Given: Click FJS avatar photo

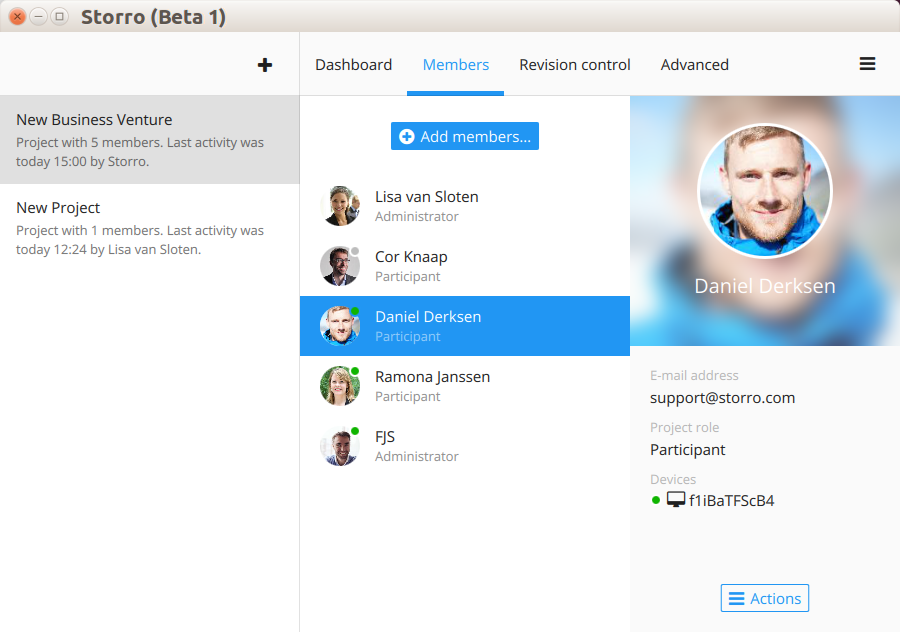Looking at the screenshot, I should 340,446.
